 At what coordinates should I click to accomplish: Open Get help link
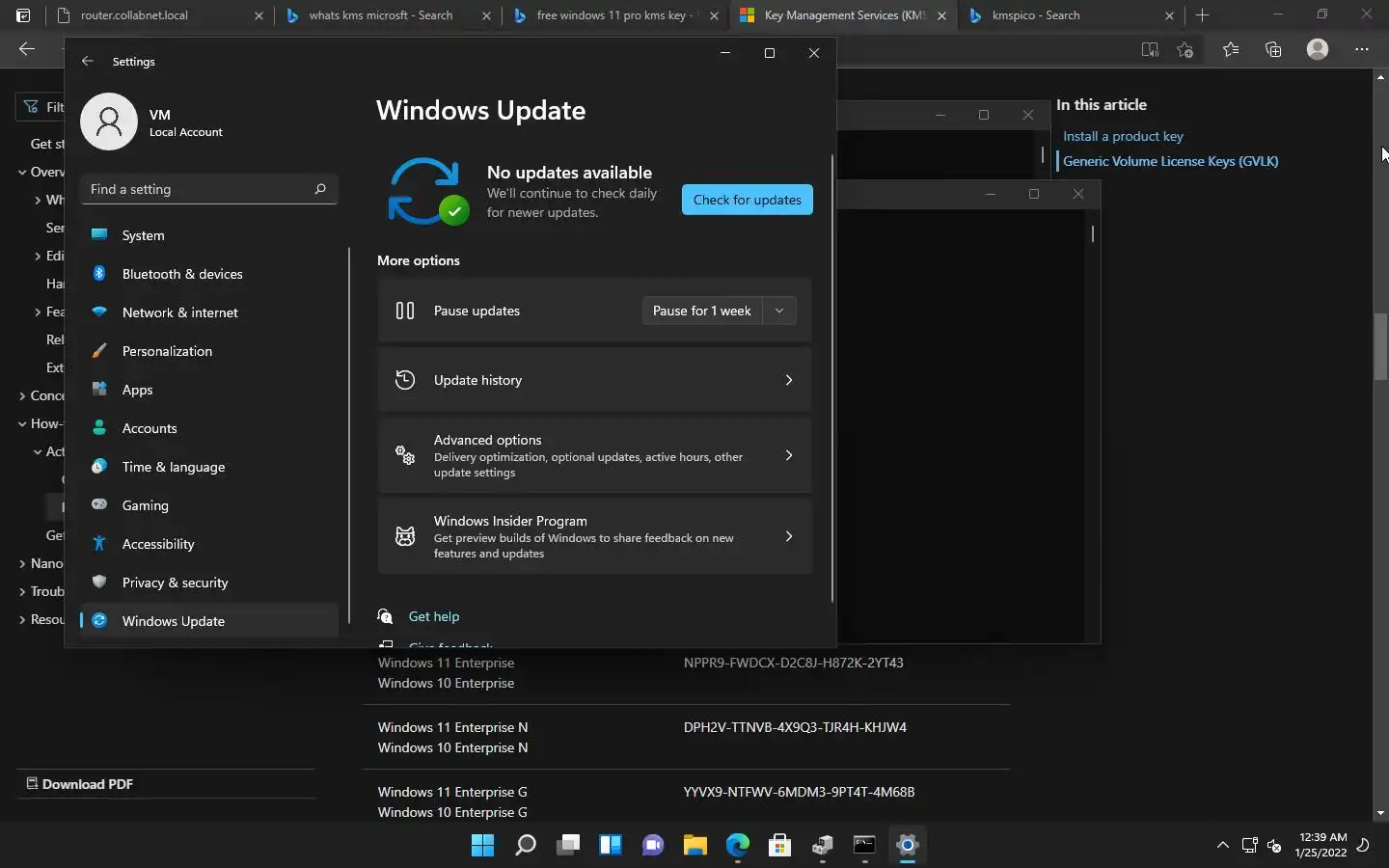[434, 616]
